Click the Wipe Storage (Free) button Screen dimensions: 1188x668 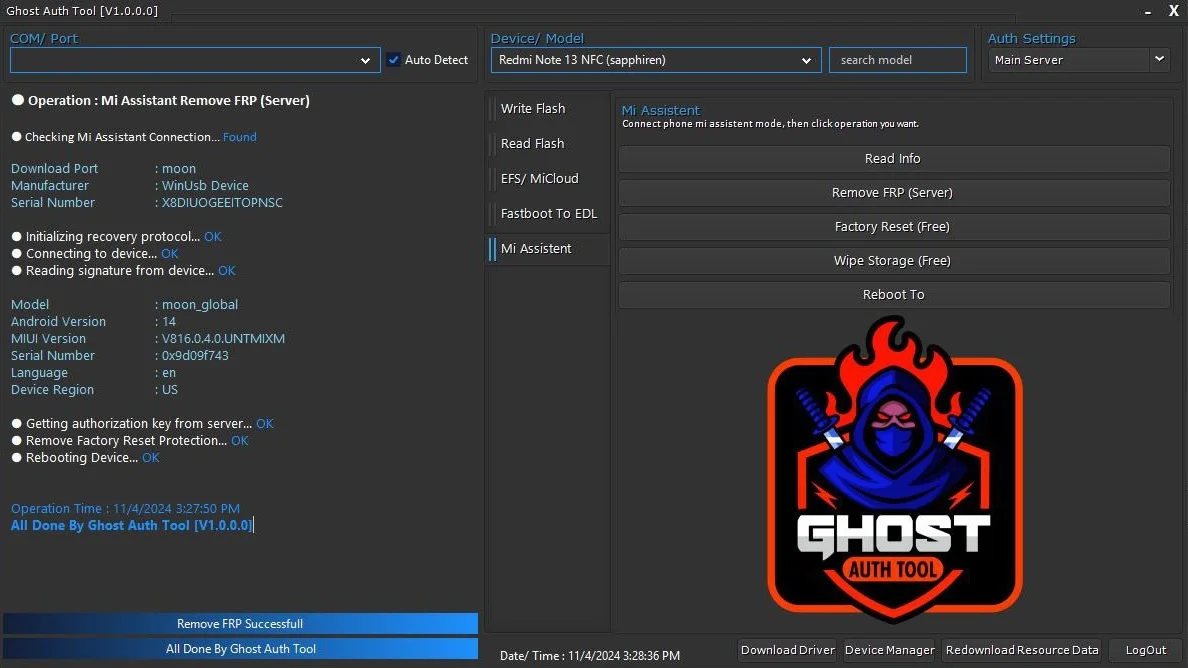point(893,261)
